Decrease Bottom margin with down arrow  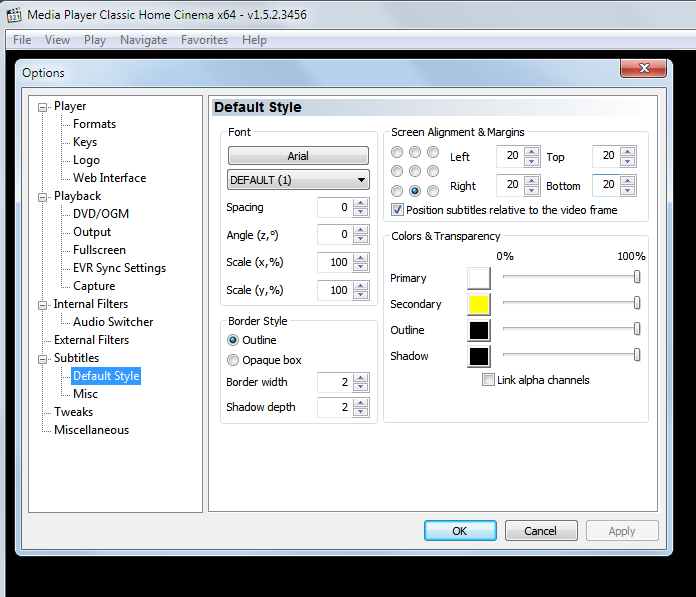tap(627, 190)
